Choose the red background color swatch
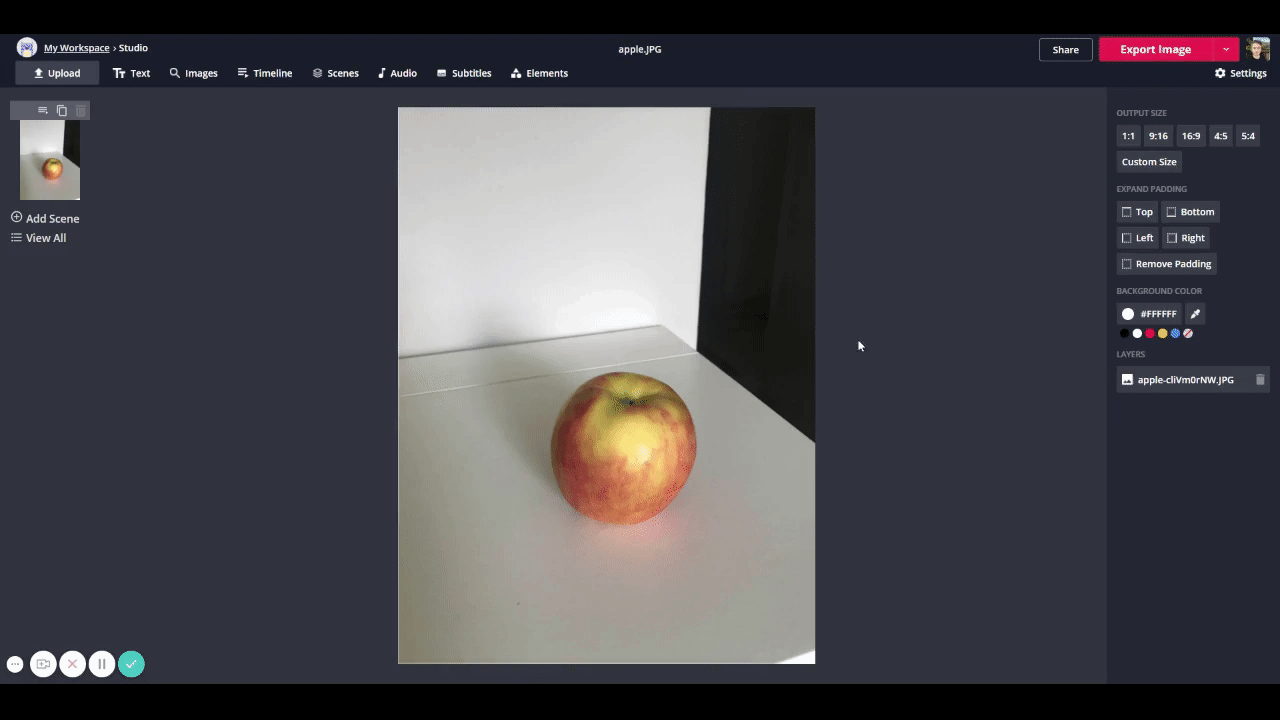Image resolution: width=1280 pixels, height=720 pixels. 1150,334
